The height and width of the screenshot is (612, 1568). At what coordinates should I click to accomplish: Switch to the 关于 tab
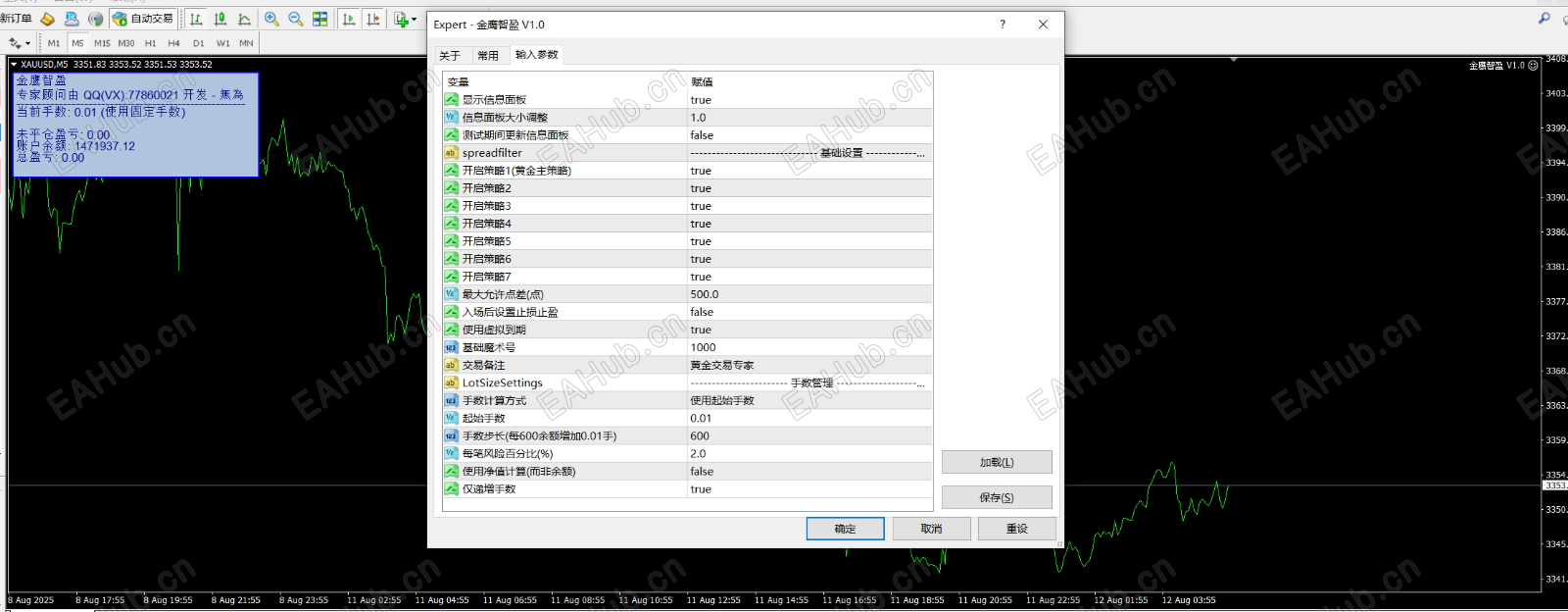click(450, 55)
